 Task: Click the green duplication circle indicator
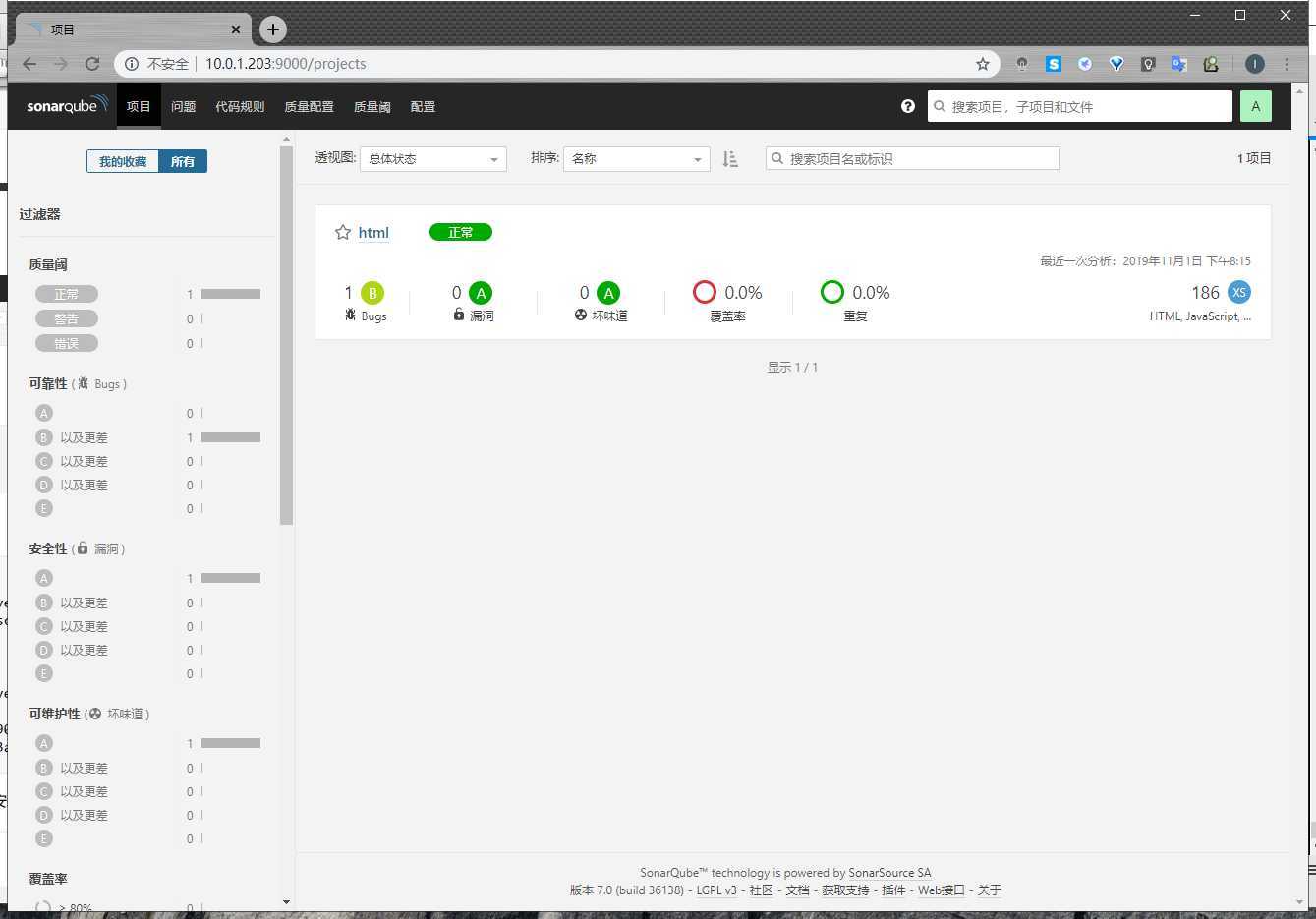coord(832,292)
